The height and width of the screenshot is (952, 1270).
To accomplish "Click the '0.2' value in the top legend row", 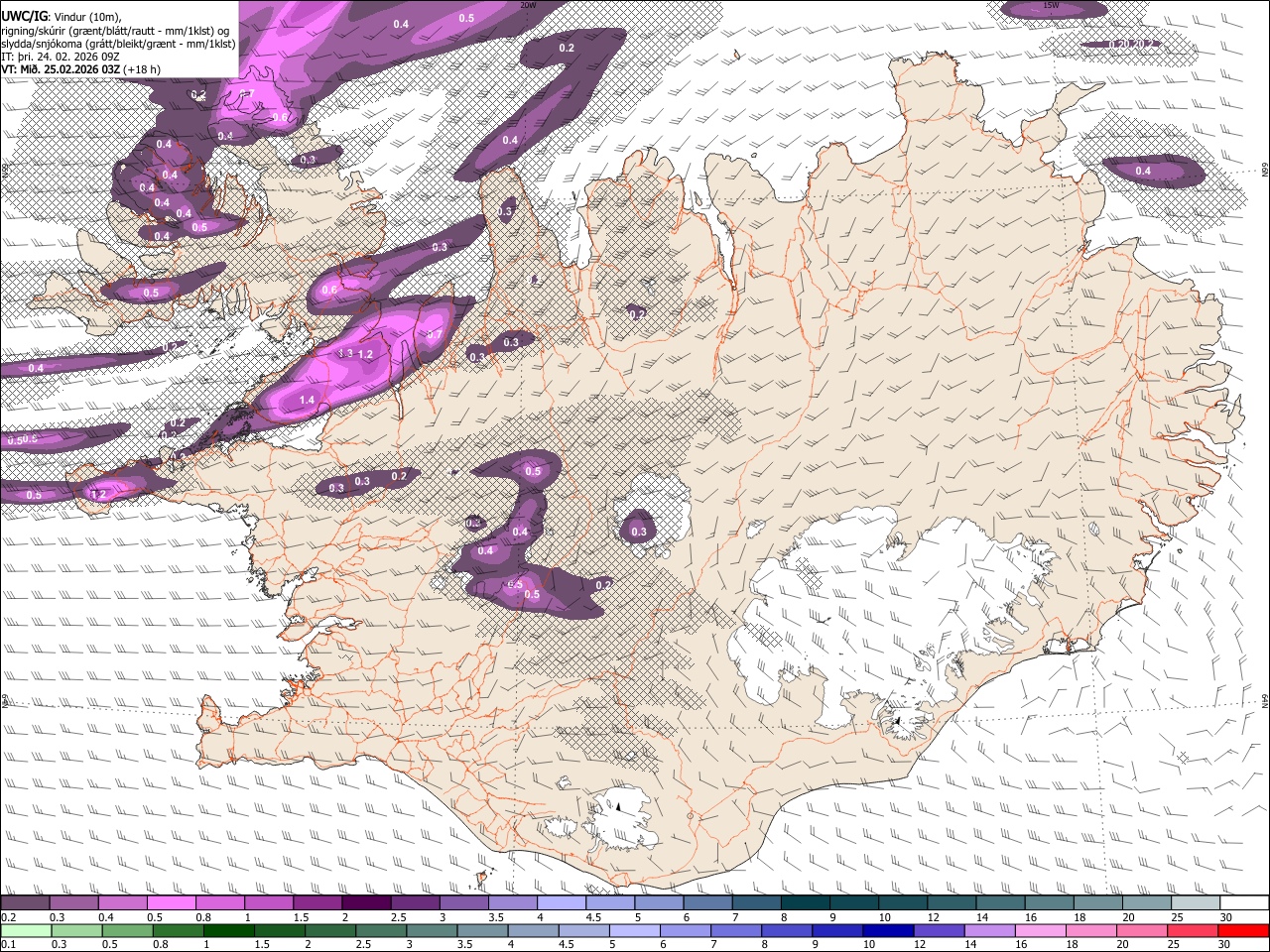I will (x=8, y=917).
